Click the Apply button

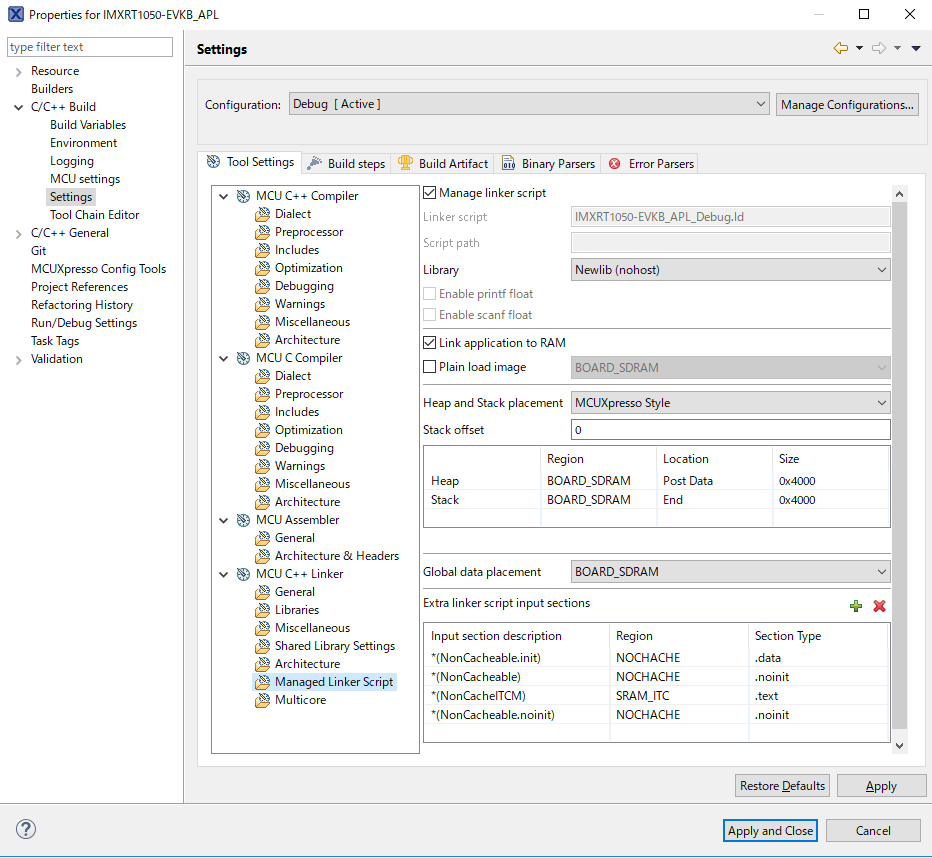pyautogui.click(x=881, y=786)
